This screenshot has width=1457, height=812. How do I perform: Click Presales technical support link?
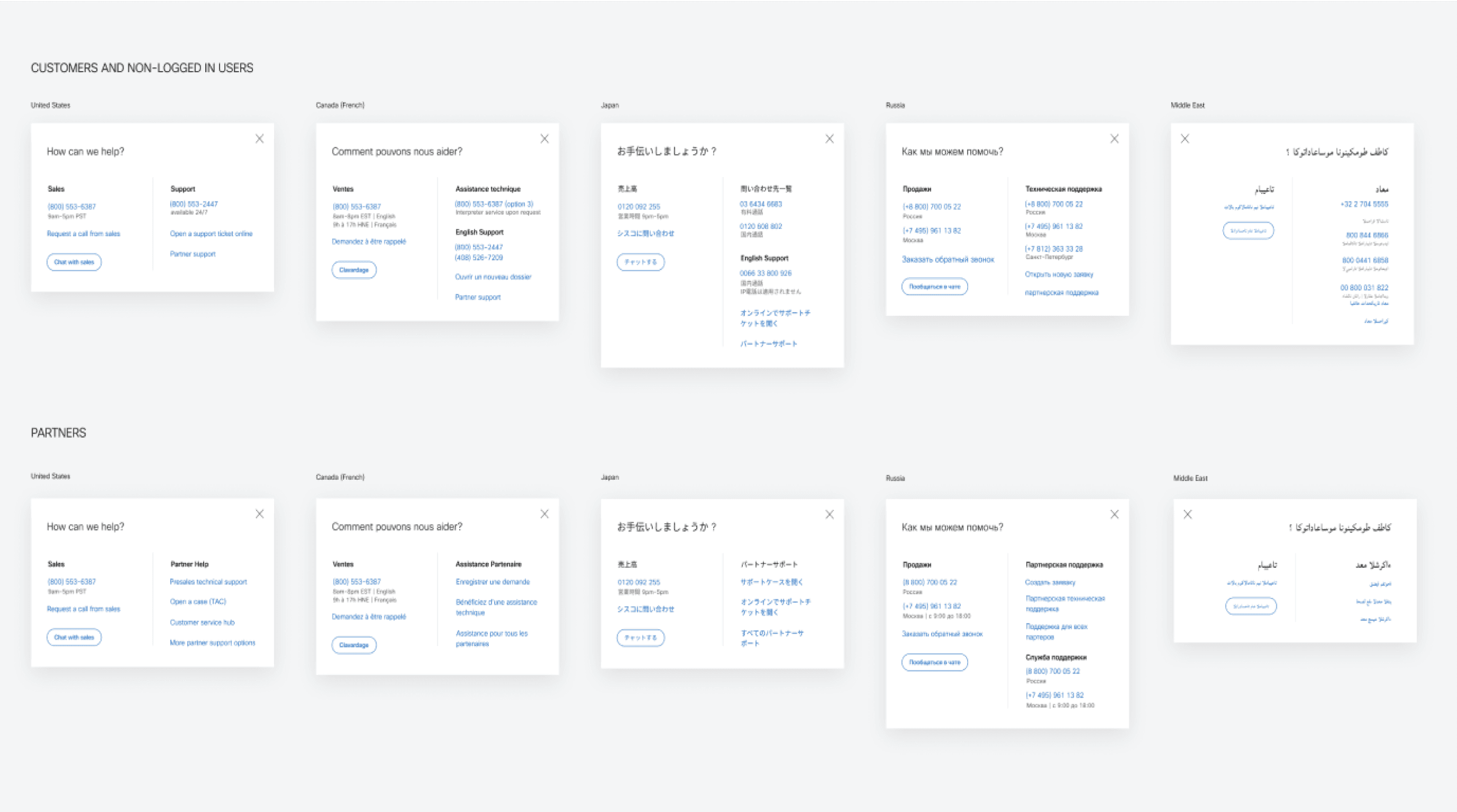208,582
